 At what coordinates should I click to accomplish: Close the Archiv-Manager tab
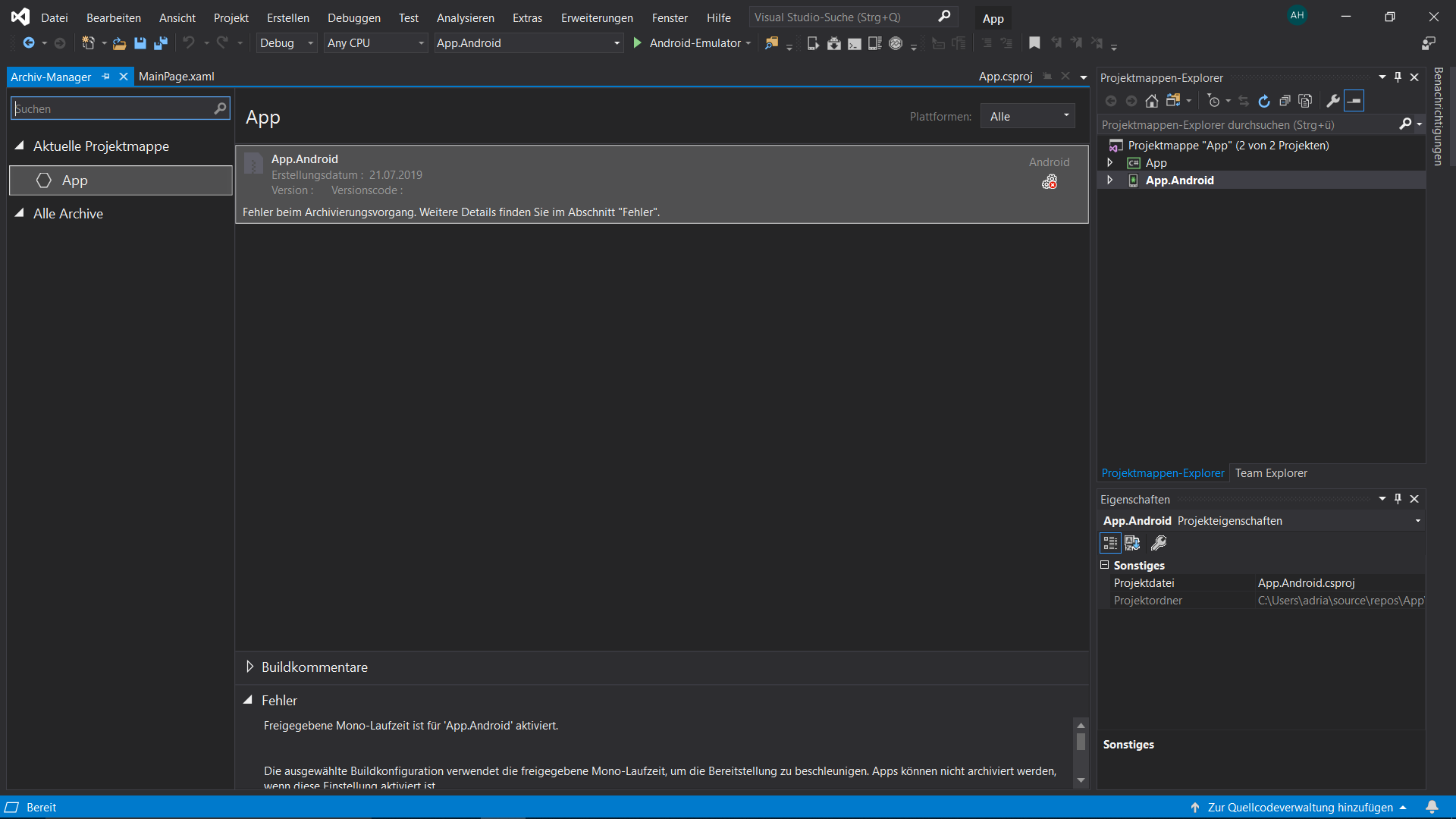click(124, 77)
